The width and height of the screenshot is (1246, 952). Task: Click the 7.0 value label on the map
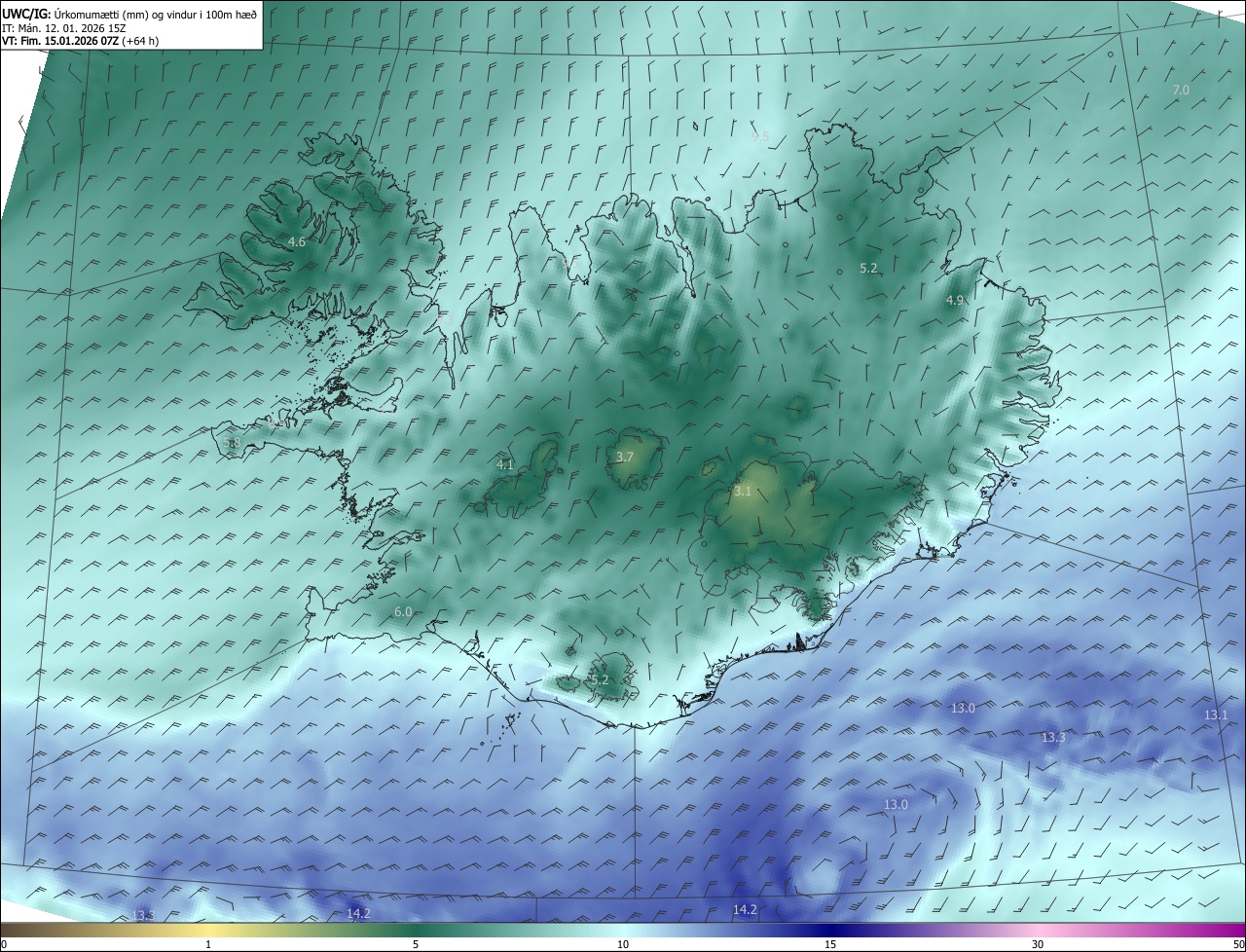[x=1181, y=90]
